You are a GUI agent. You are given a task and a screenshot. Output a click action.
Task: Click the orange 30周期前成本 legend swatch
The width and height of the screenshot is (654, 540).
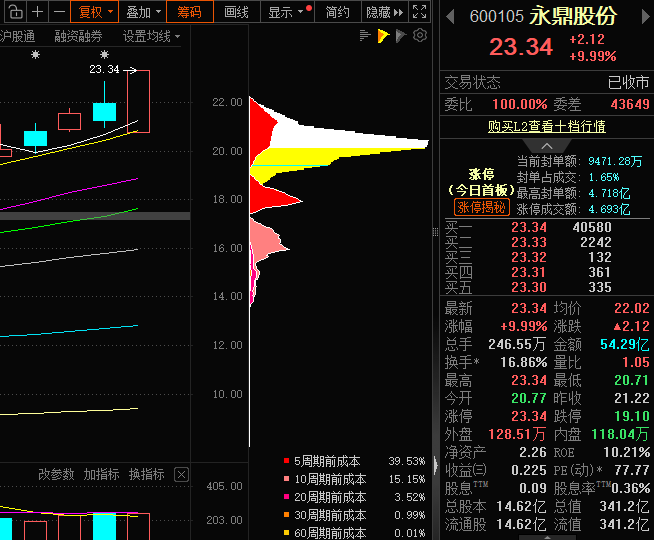click(x=286, y=515)
